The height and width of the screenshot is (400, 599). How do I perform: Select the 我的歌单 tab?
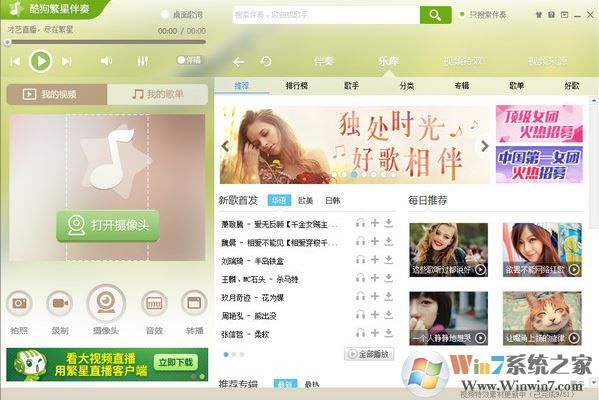coord(158,94)
